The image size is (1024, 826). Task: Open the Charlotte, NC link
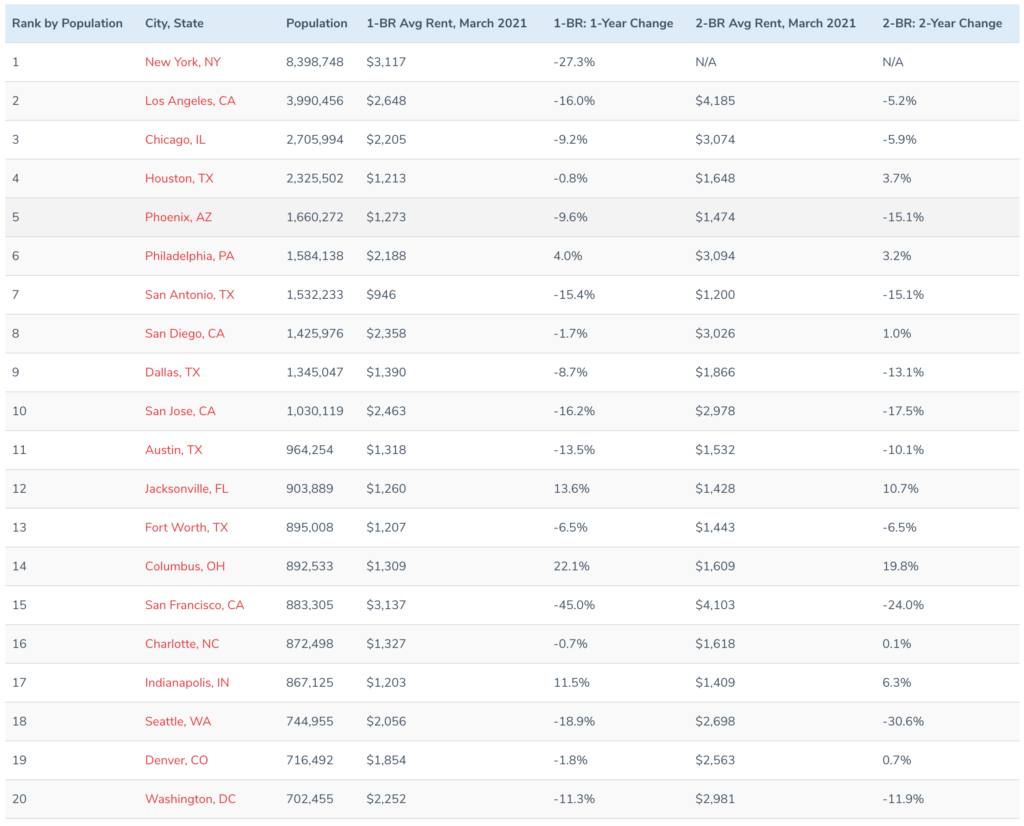click(x=182, y=644)
